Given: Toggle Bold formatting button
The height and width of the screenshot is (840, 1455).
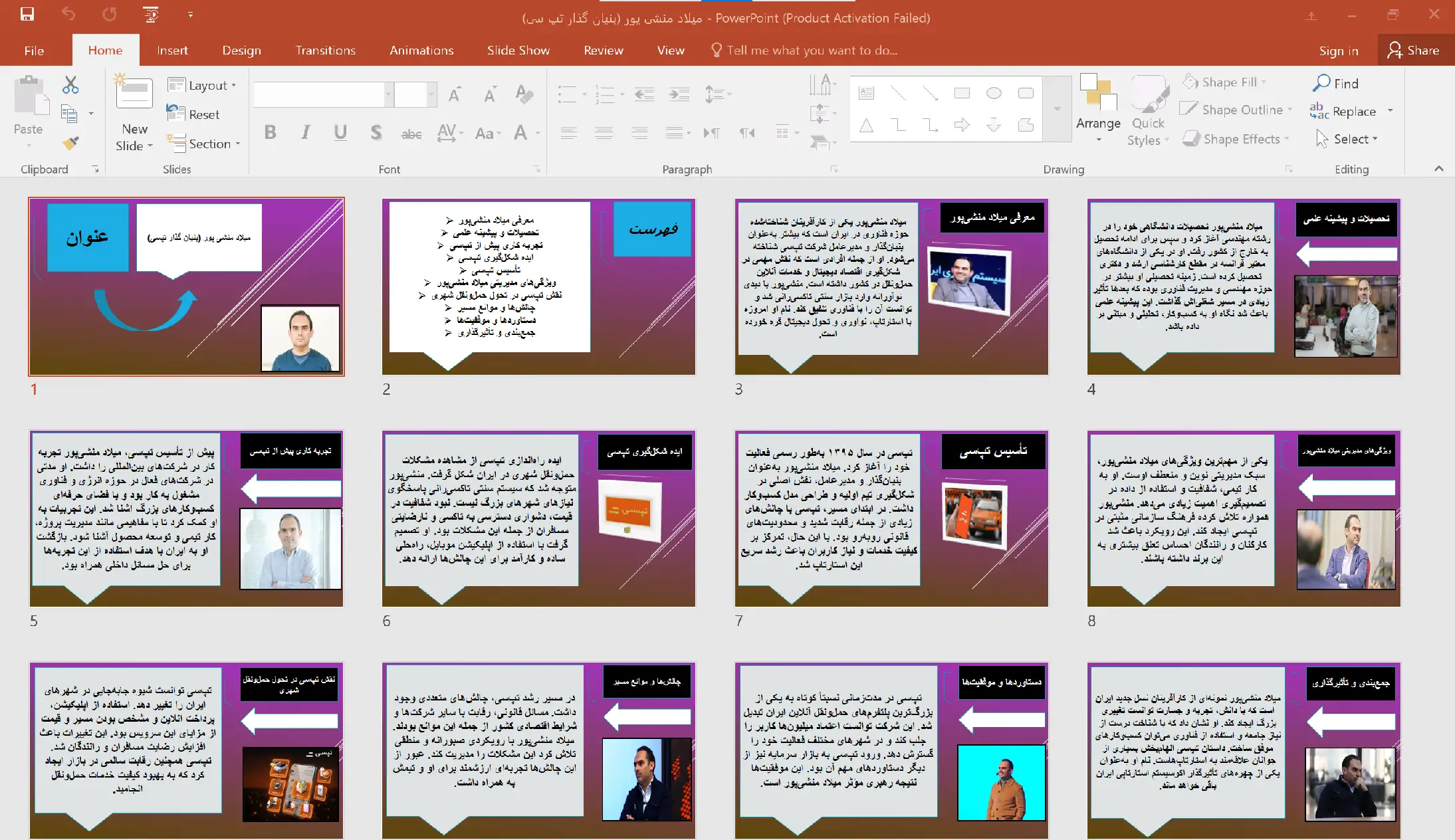Looking at the screenshot, I should [x=270, y=132].
